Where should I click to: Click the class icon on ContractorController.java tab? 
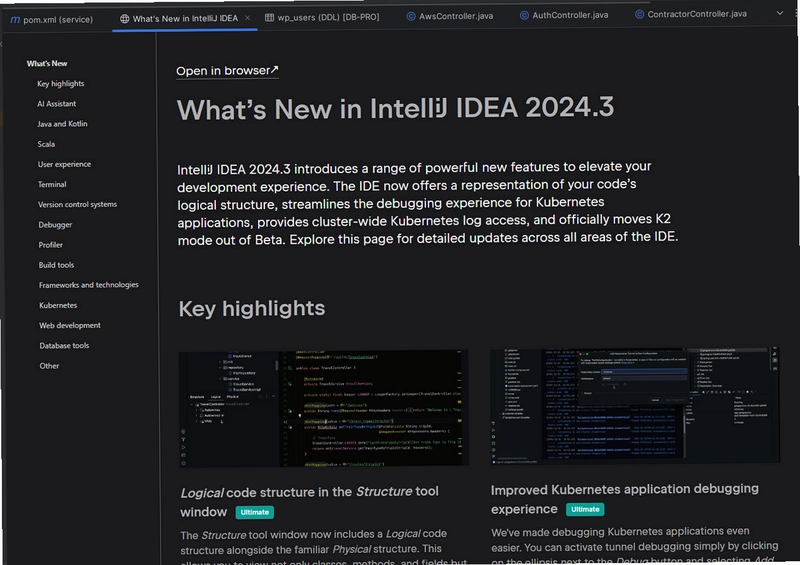pos(639,14)
